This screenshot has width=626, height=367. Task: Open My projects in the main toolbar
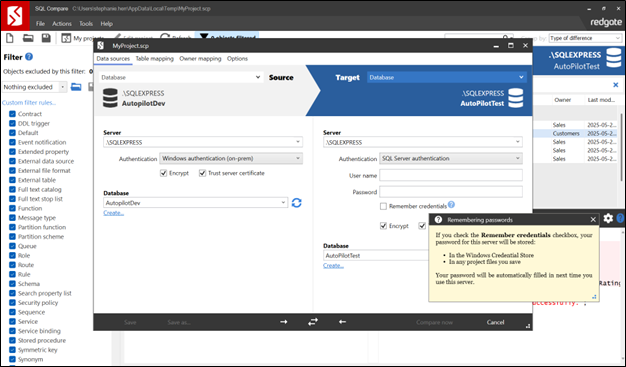point(82,38)
